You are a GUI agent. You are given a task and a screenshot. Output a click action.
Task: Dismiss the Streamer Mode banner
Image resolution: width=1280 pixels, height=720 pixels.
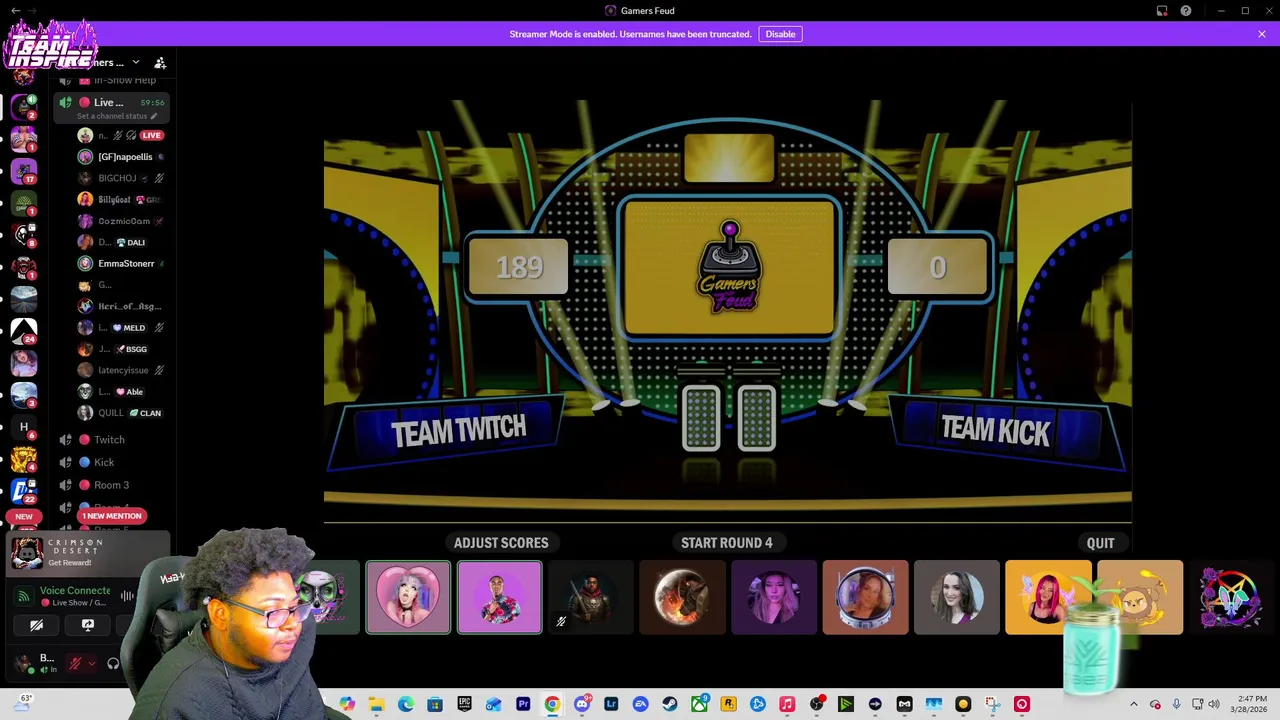click(1262, 34)
